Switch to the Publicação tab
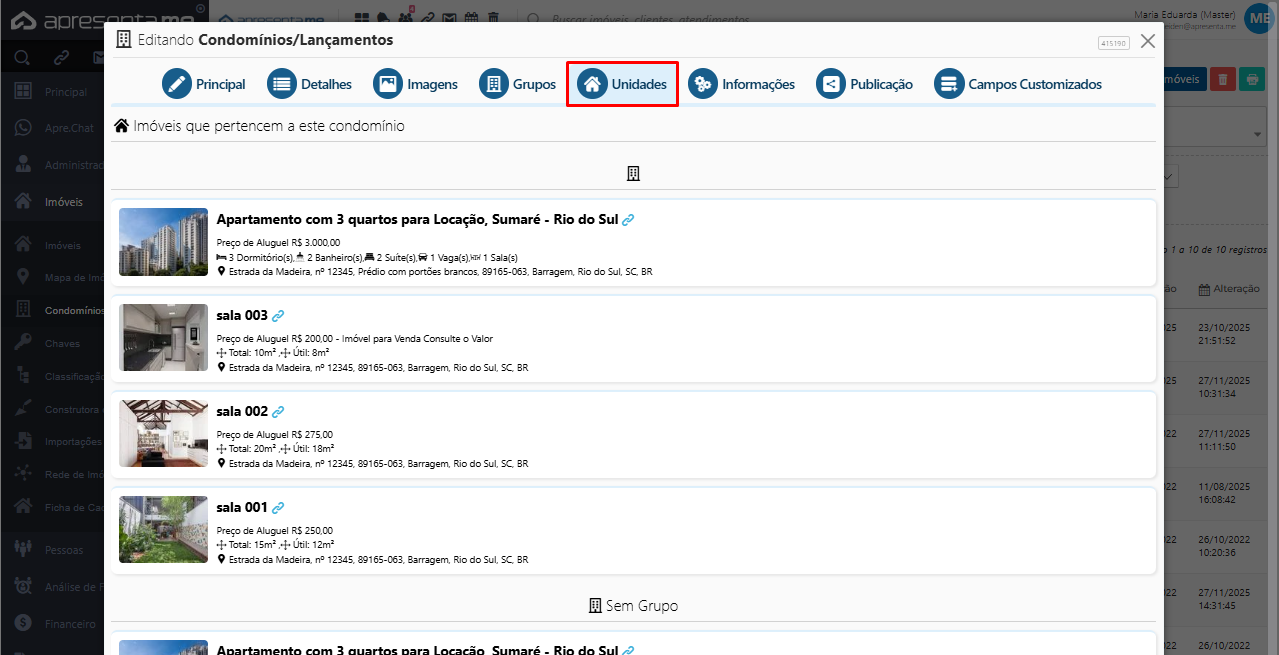This screenshot has height=655, width=1279. click(x=864, y=84)
